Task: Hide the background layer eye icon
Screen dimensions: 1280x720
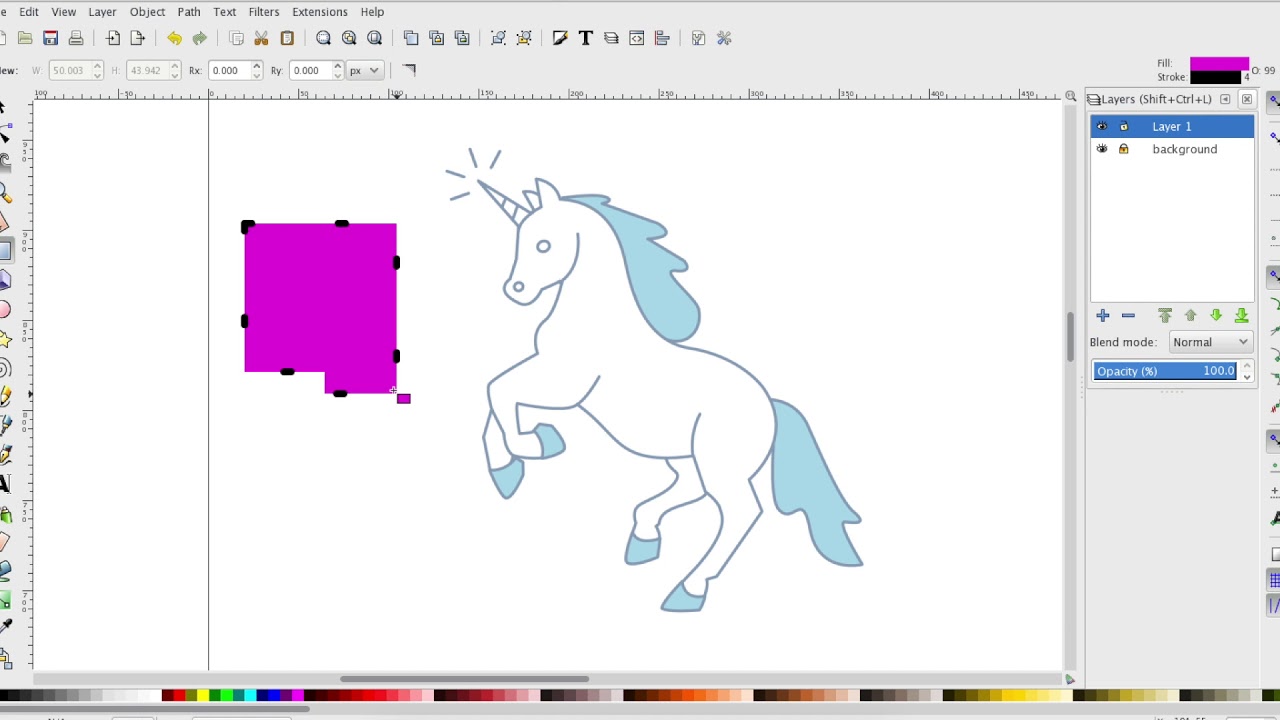Action: pos(1102,149)
